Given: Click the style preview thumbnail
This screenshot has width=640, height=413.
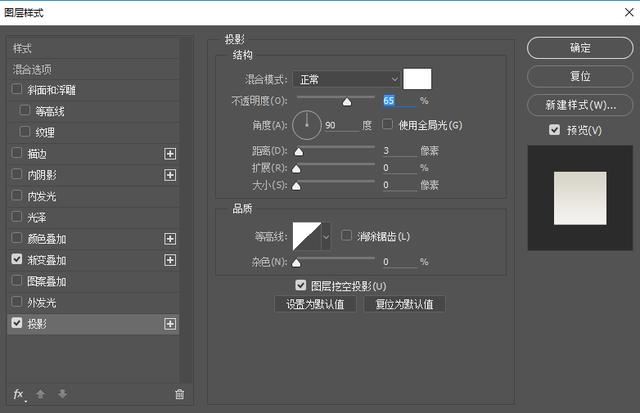Looking at the screenshot, I should pyautogui.click(x=580, y=198).
